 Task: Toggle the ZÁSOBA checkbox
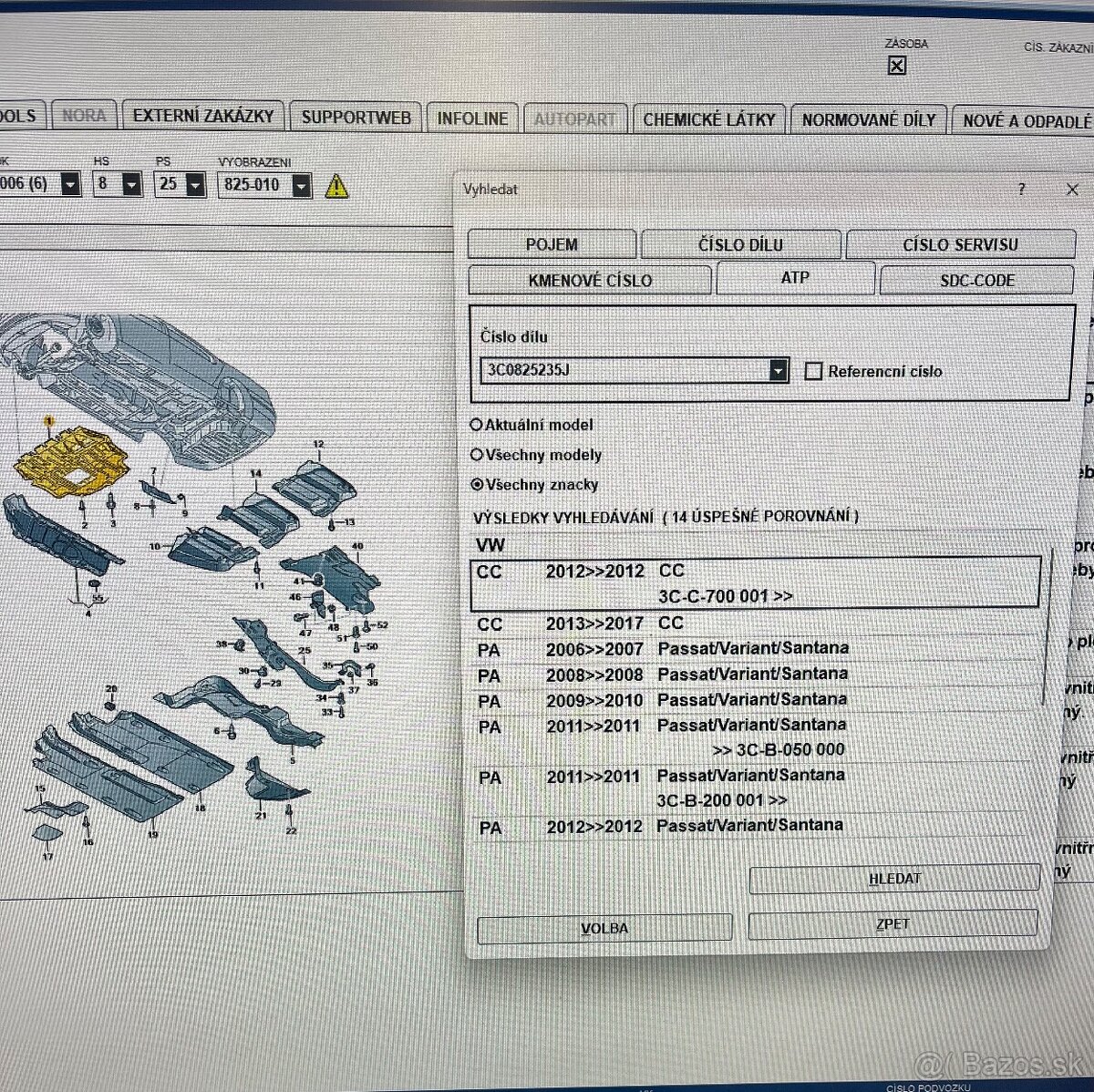point(896,66)
